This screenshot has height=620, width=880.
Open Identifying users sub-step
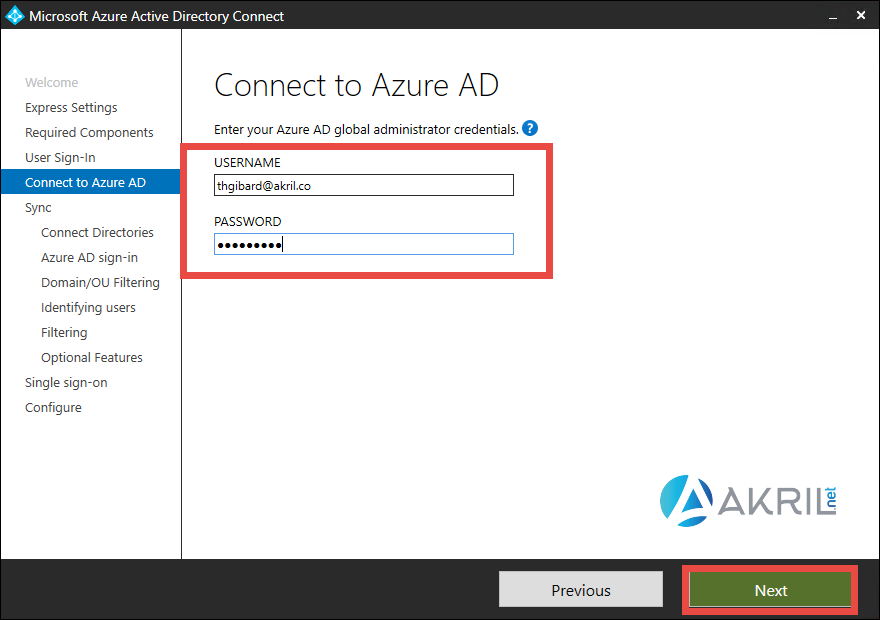[x=88, y=307]
